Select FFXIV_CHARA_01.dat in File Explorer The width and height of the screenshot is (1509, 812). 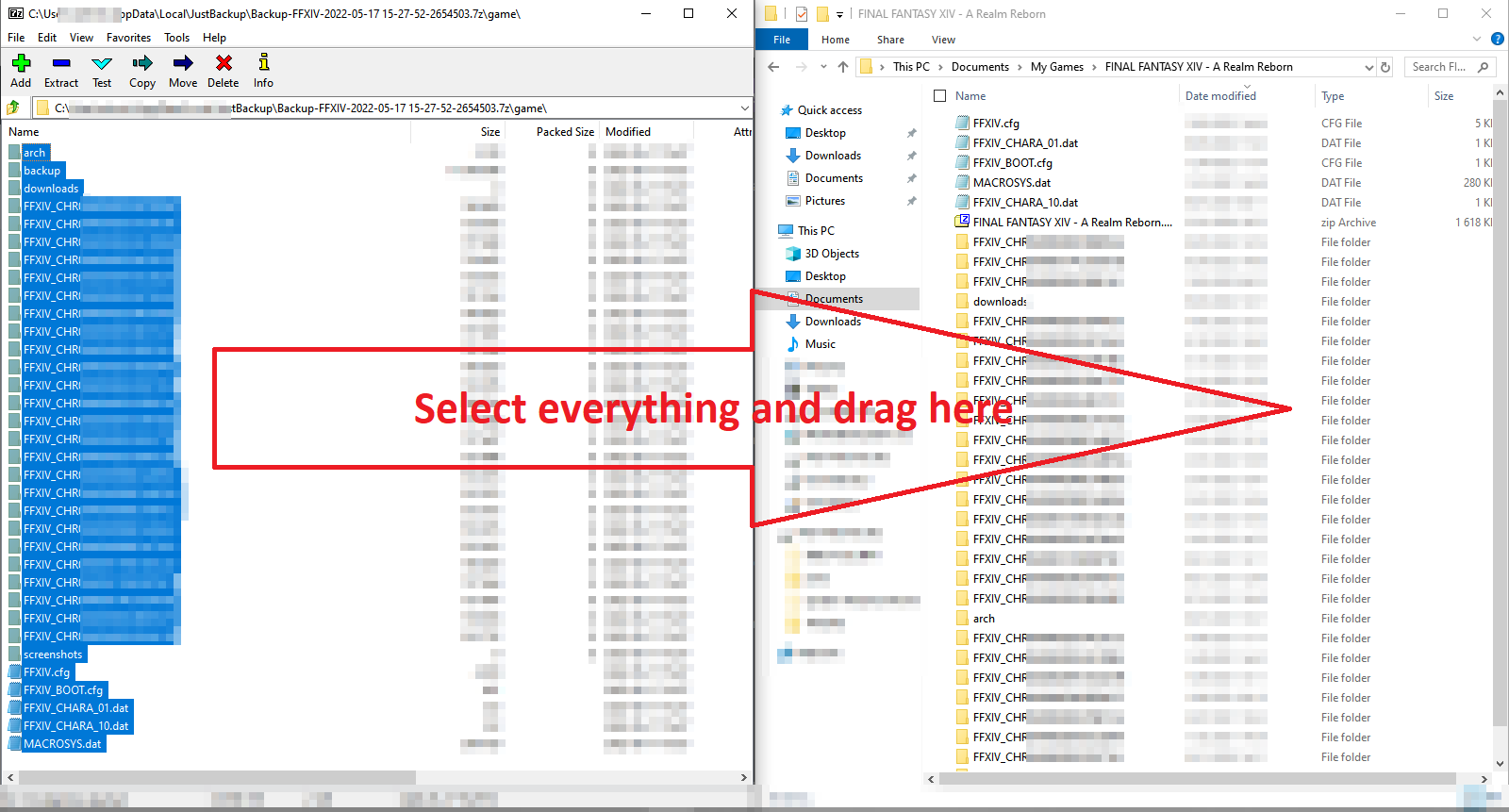[x=1017, y=143]
